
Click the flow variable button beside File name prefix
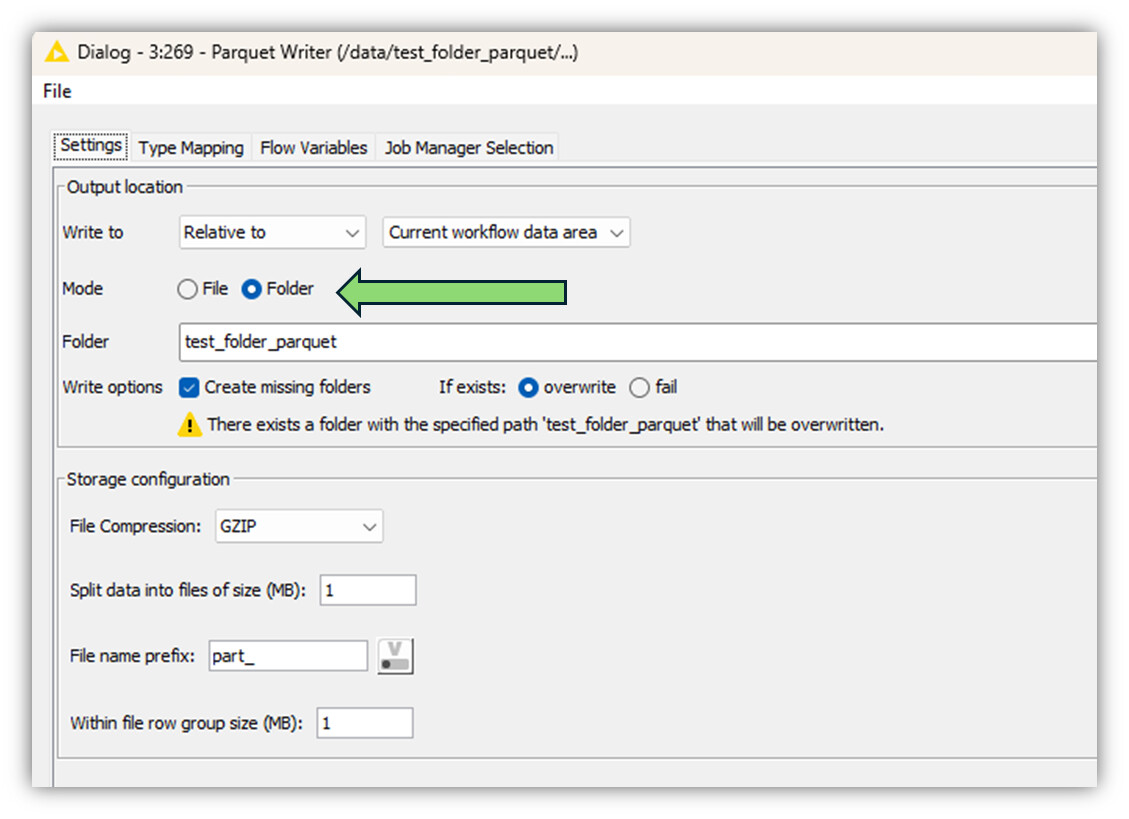point(395,657)
